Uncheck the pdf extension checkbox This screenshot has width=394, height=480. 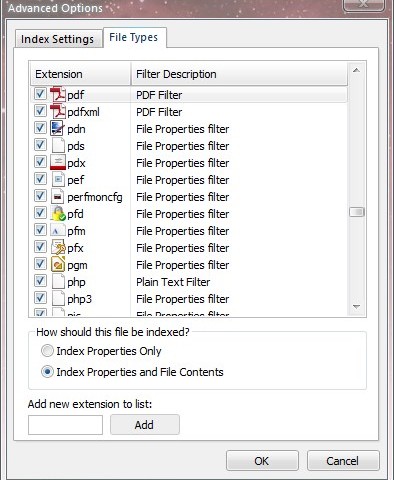point(40,94)
